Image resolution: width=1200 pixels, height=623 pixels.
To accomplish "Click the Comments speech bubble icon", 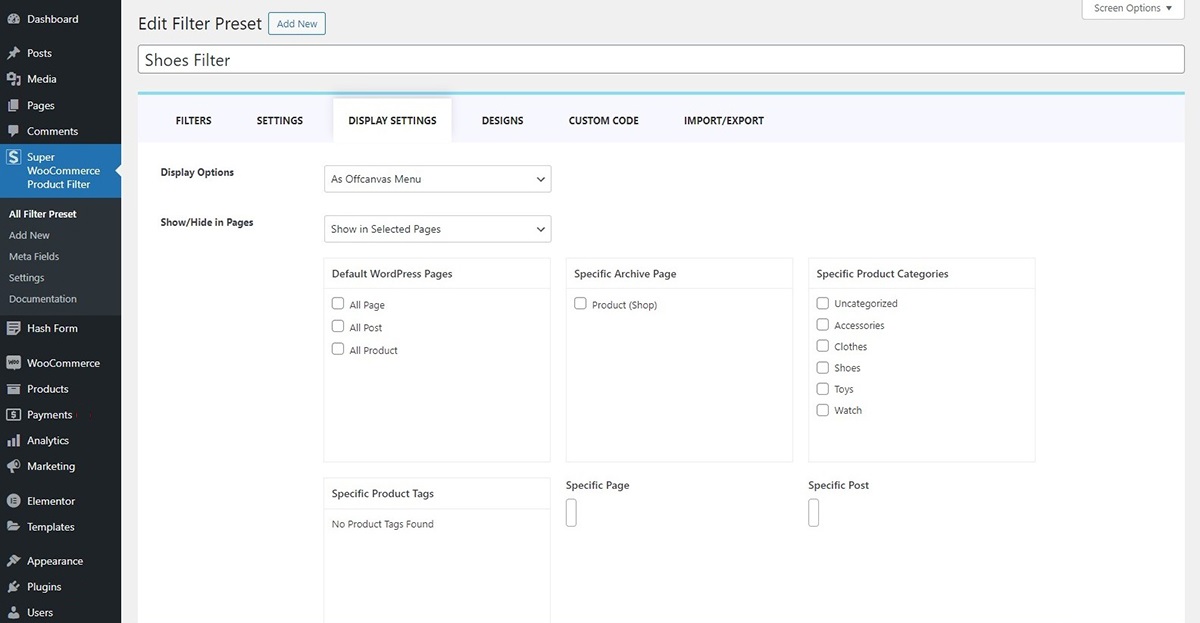I will pos(13,131).
